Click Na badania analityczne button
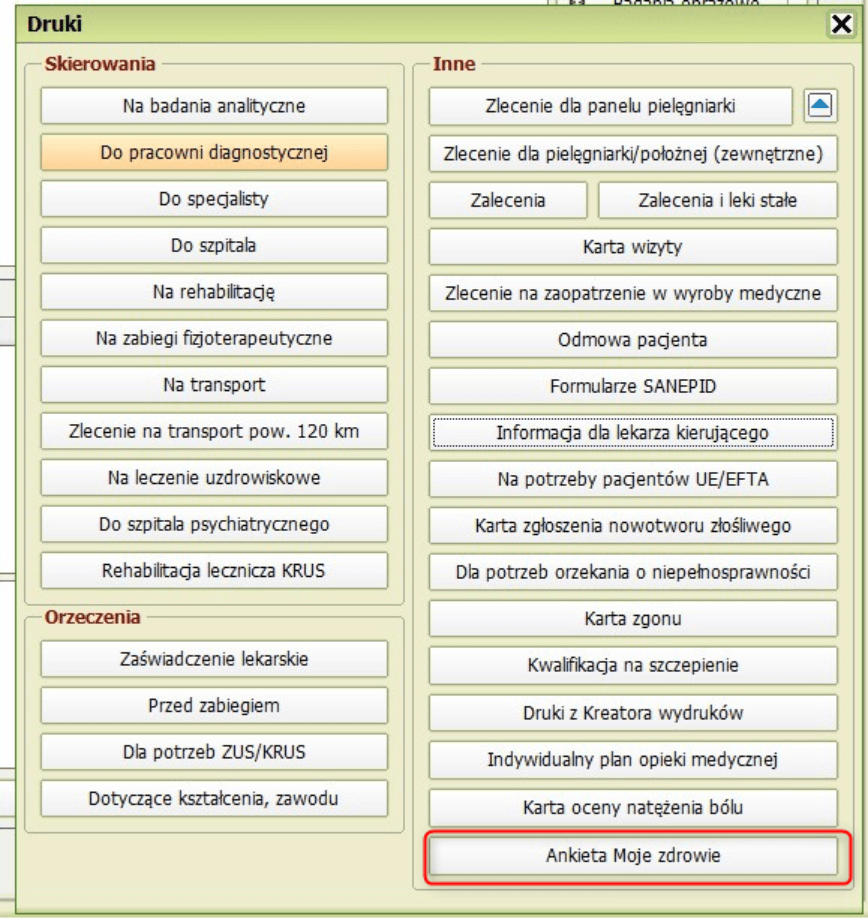 pos(214,106)
